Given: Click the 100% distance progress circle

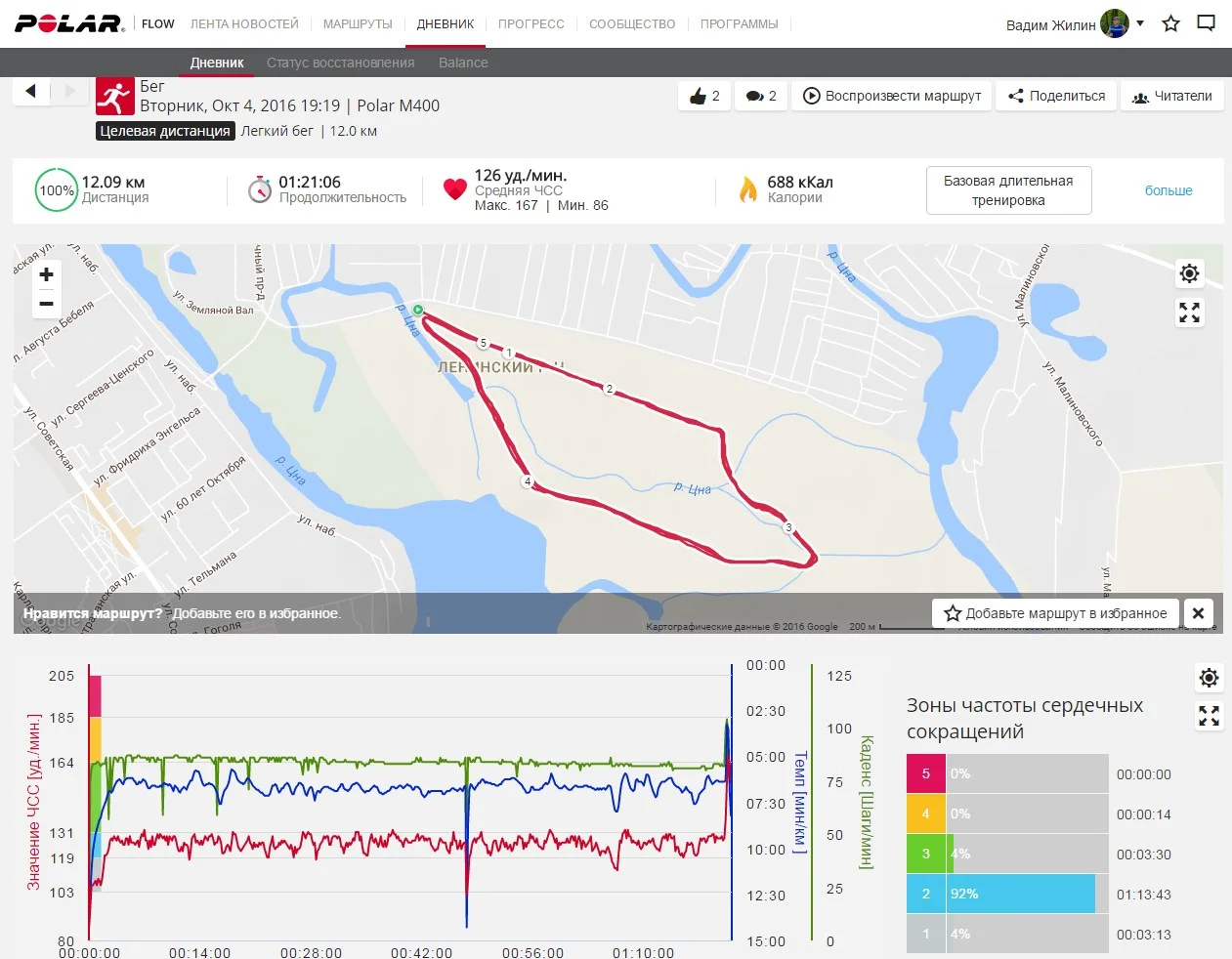Looking at the screenshot, I should [x=57, y=190].
